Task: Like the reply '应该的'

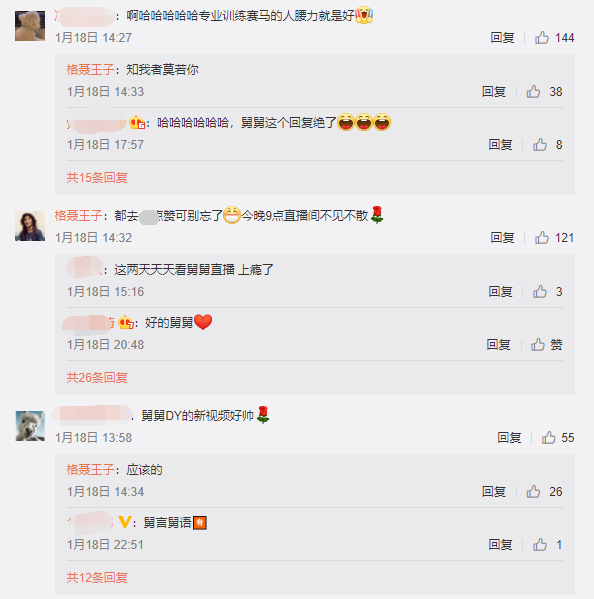Action: pyautogui.click(x=544, y=492)
